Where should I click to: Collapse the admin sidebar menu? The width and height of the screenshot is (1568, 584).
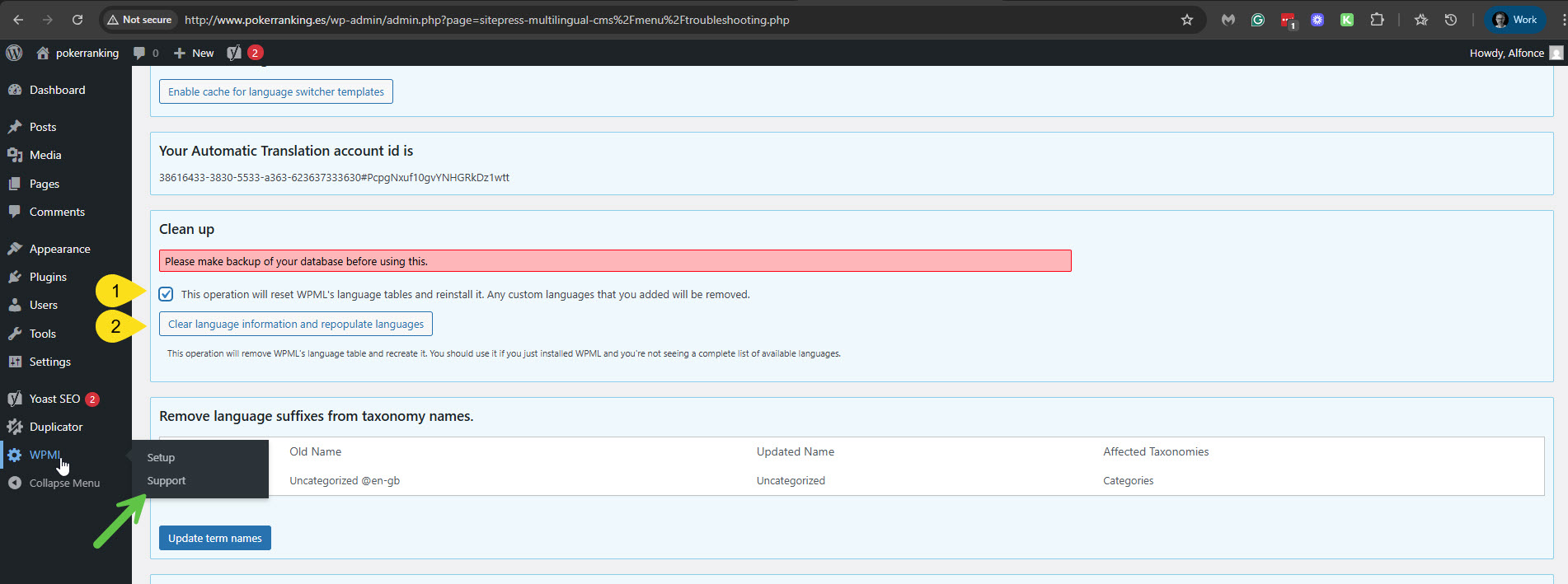click(x=64, y=483)
